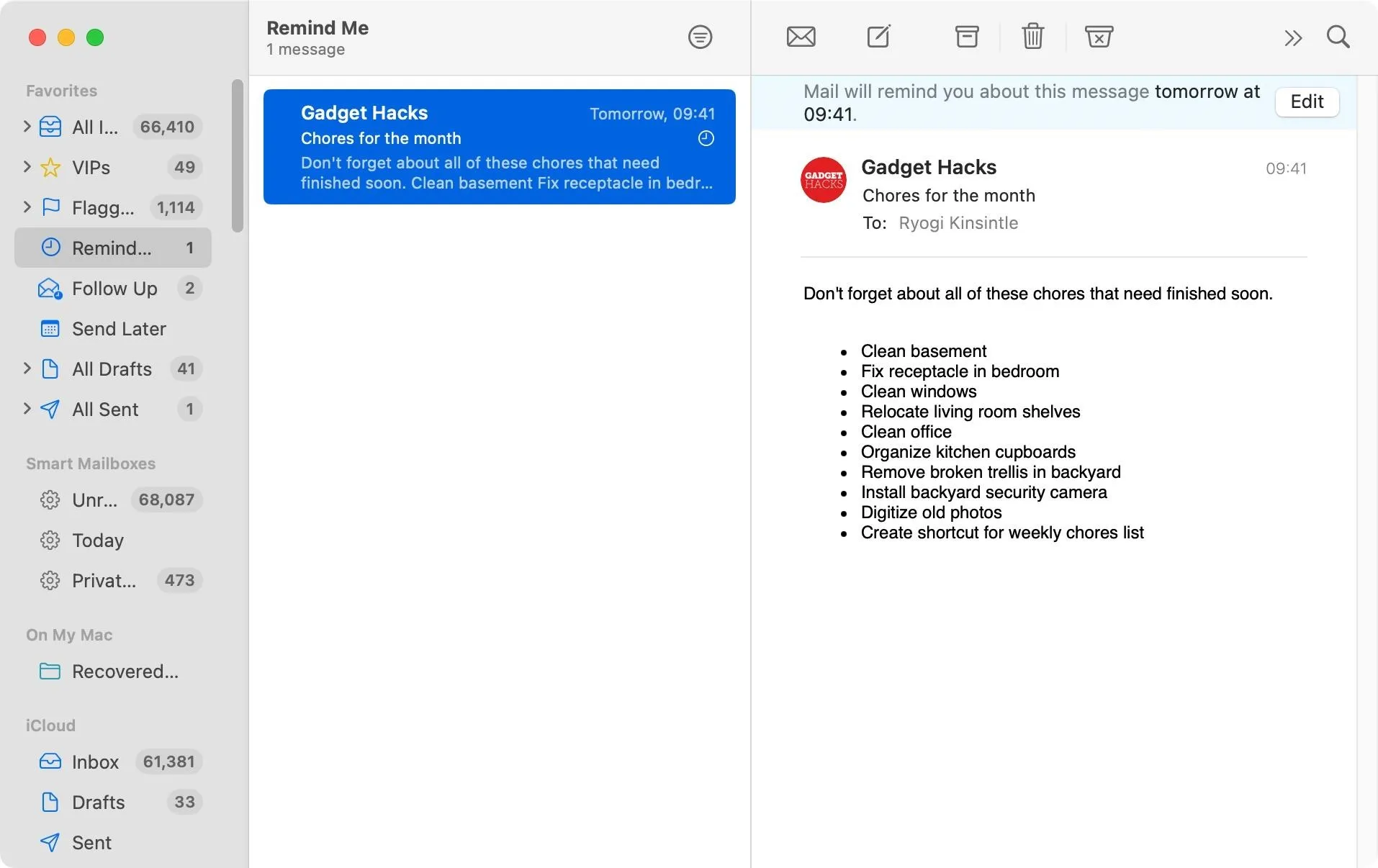
Task: Click the 66,410 unread count badge
Action: click(167, 127)
